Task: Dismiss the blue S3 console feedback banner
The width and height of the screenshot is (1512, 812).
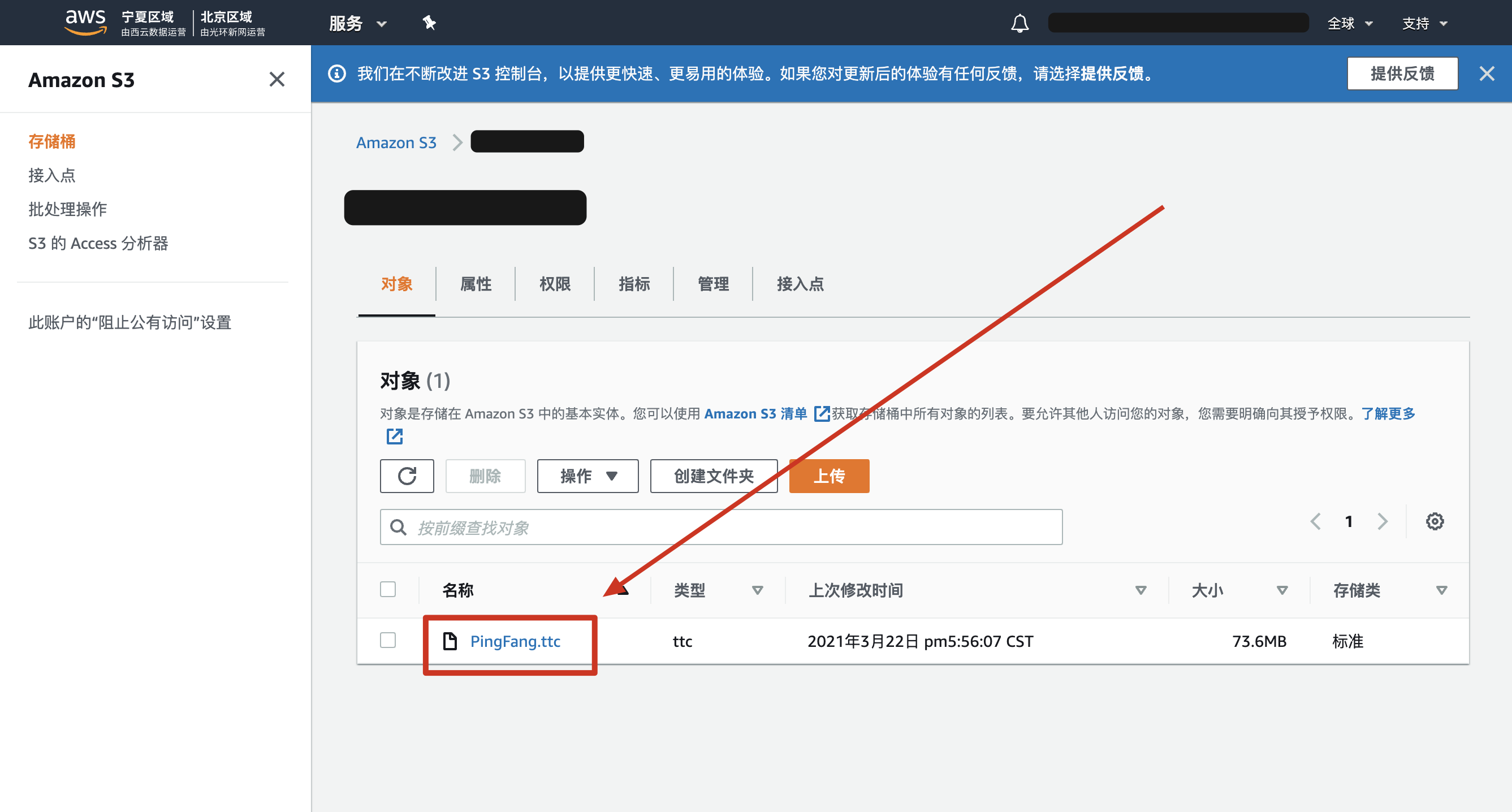Action: (1486, 74)
